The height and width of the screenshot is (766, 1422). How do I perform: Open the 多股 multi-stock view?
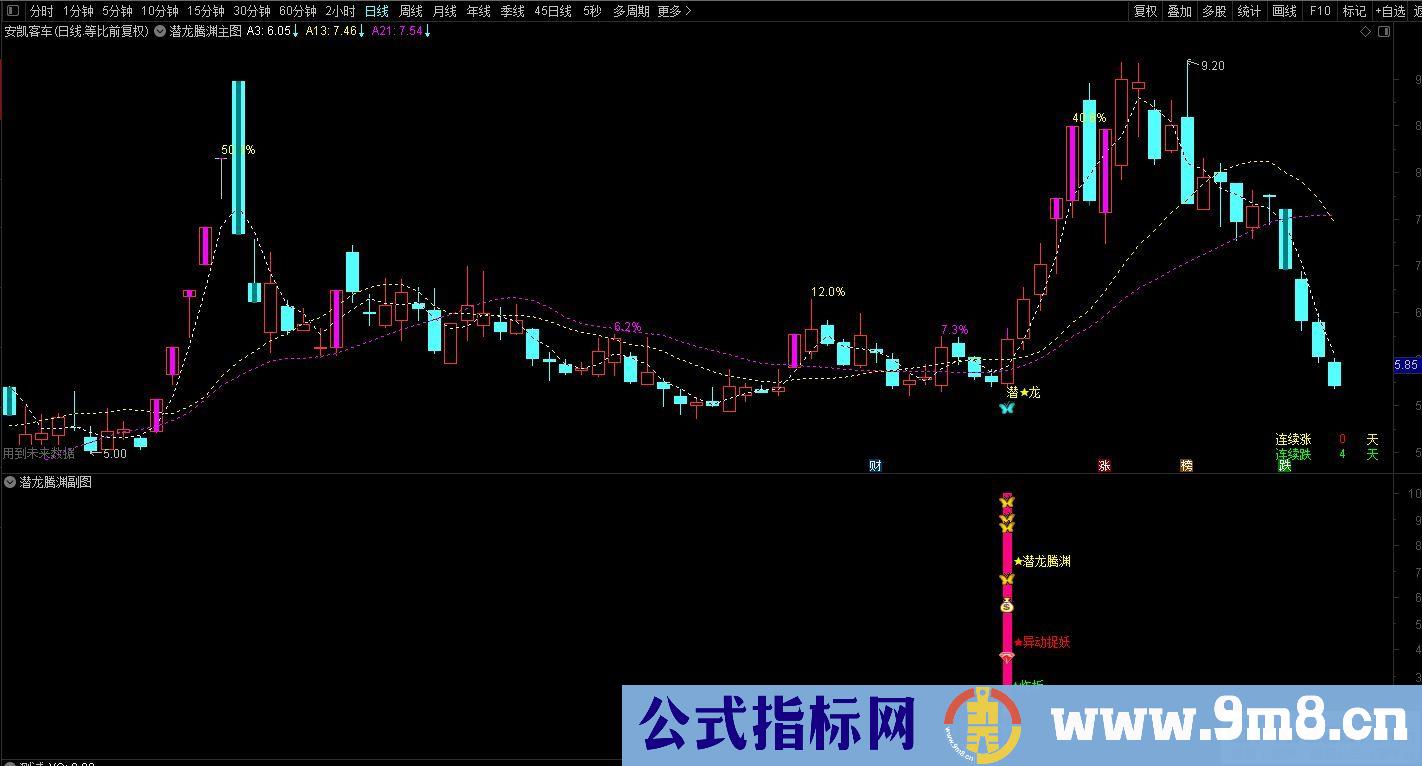click(1214, 11)
